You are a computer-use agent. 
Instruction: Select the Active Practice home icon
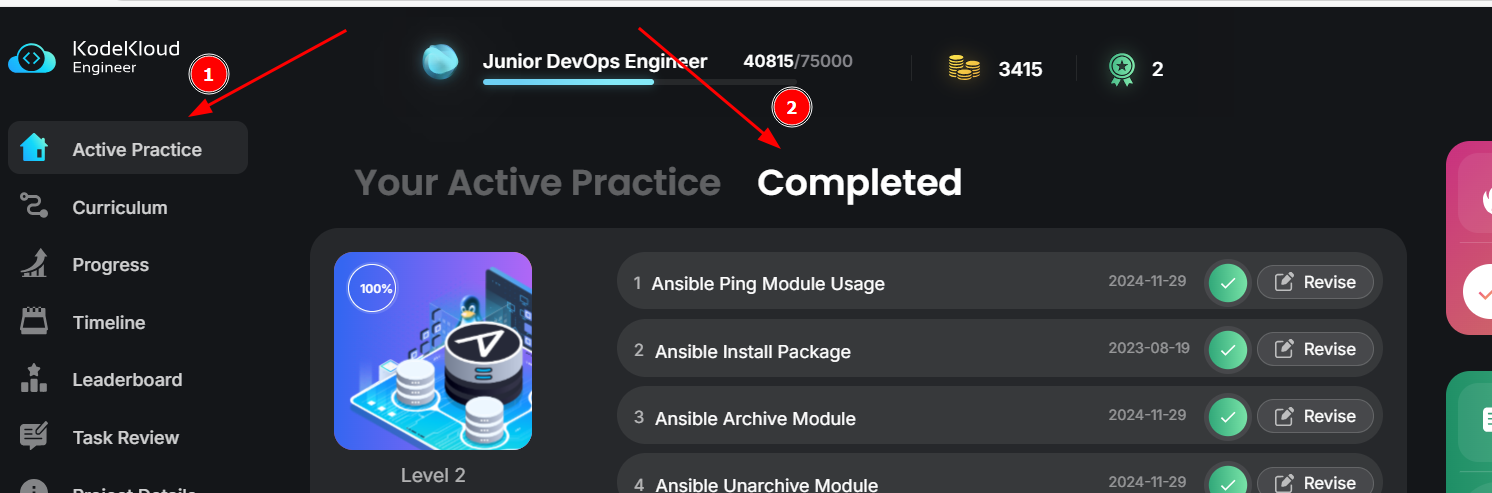tap(34, 148)
